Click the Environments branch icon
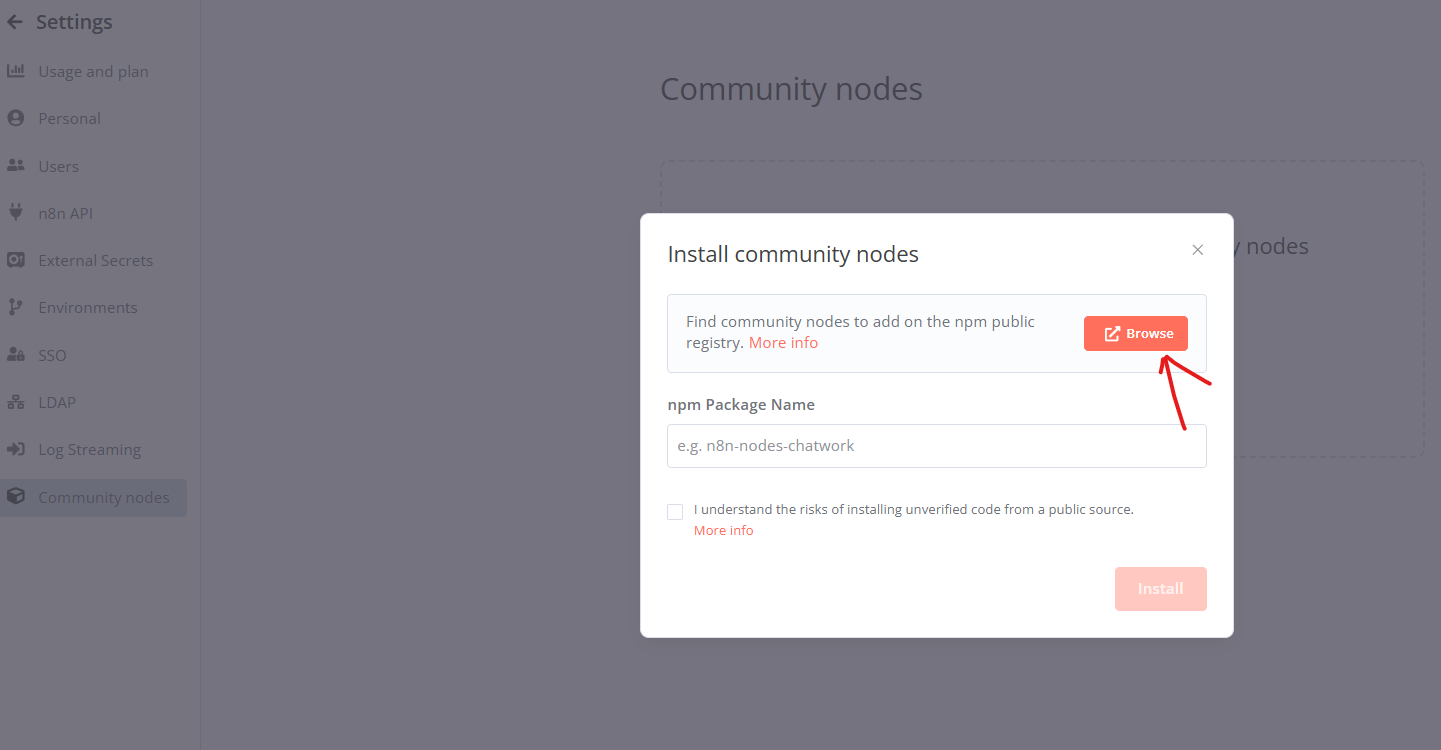Viewport: 1441px width, 750px height. [x=16, y=306]
